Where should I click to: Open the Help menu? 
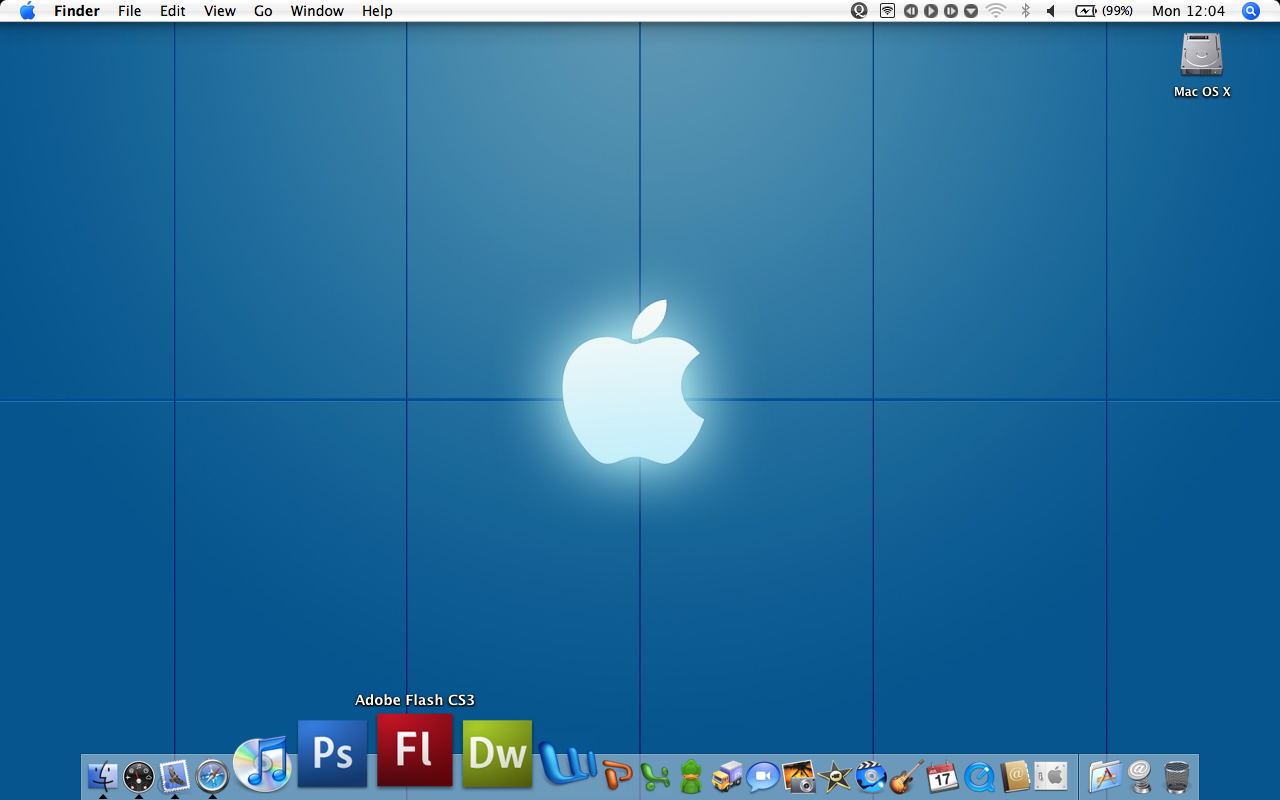click(377, 11)
